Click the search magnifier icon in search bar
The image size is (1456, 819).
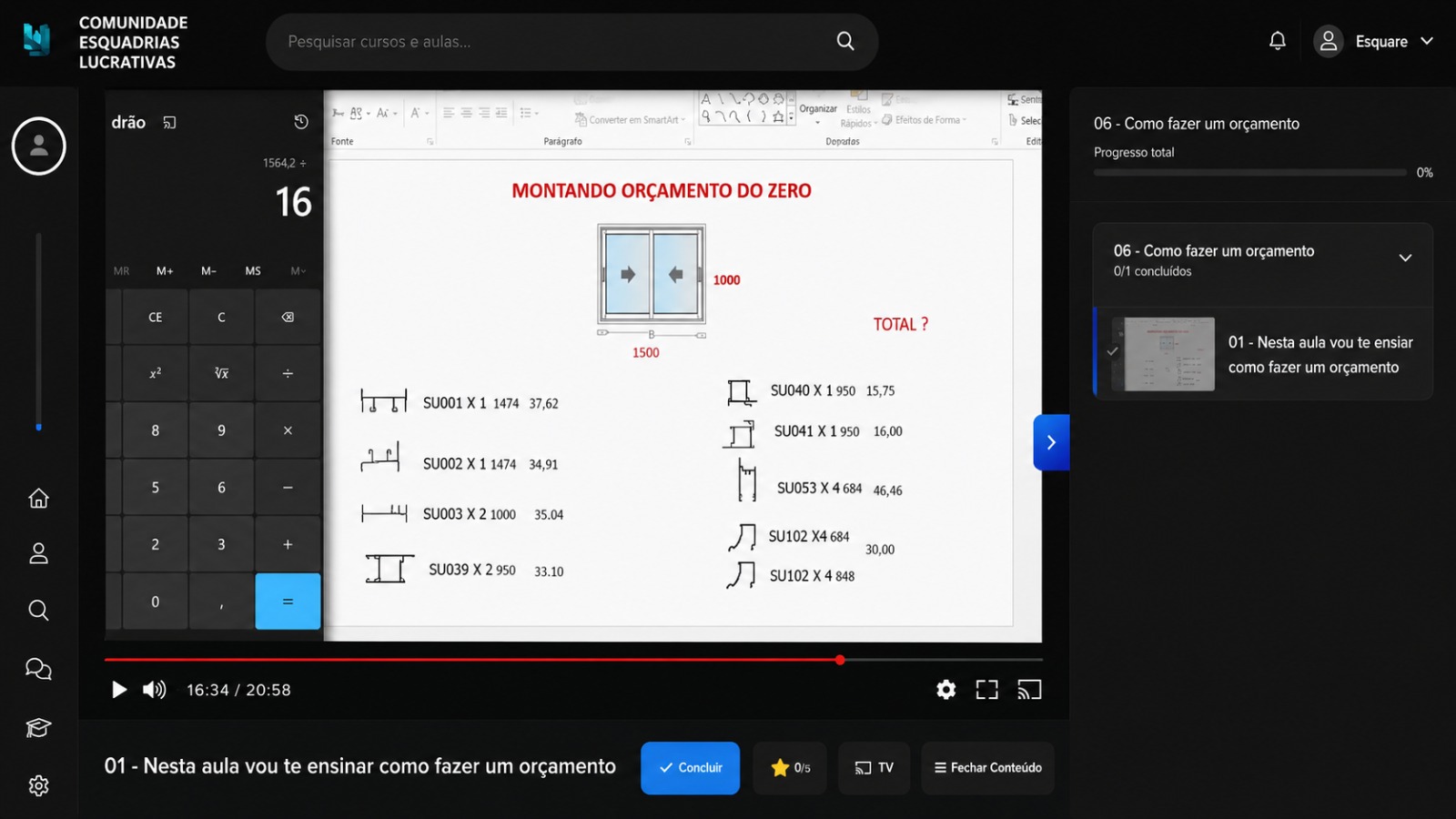(x=845, y=41)
